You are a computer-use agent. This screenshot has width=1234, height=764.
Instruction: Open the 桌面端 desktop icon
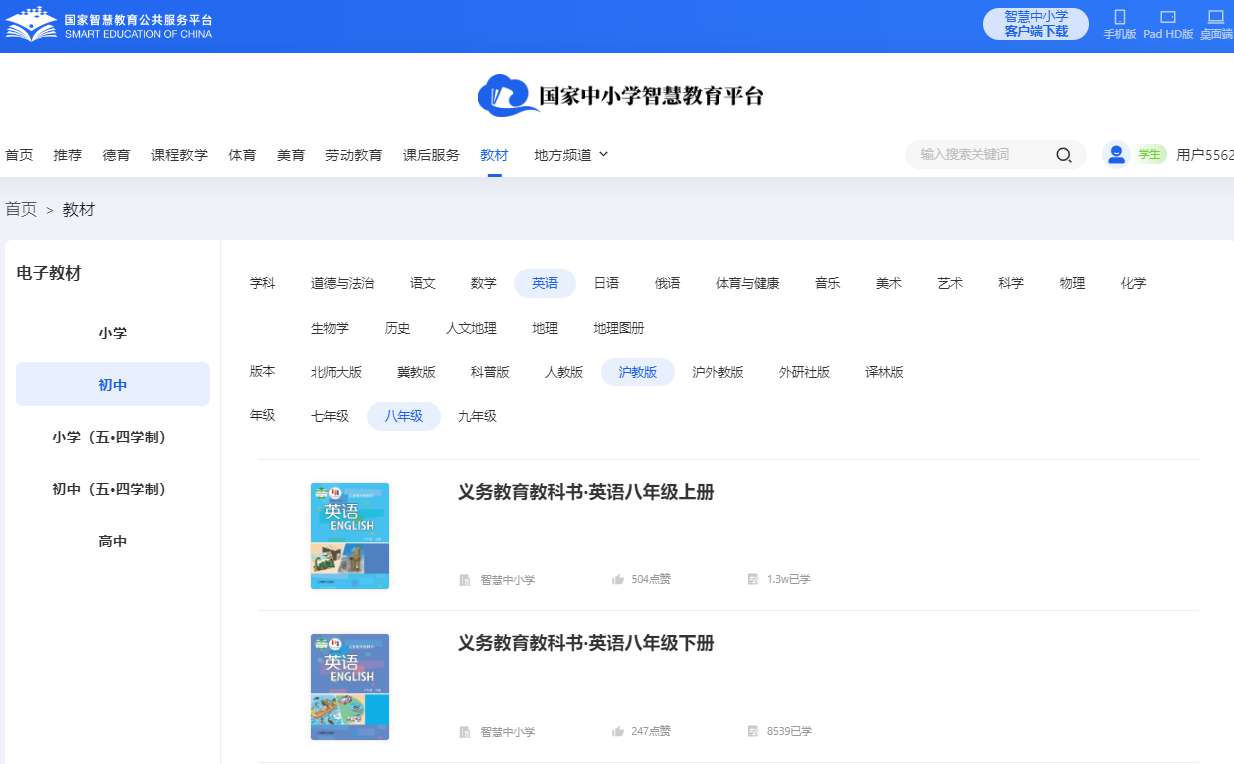coord(1216,17)
